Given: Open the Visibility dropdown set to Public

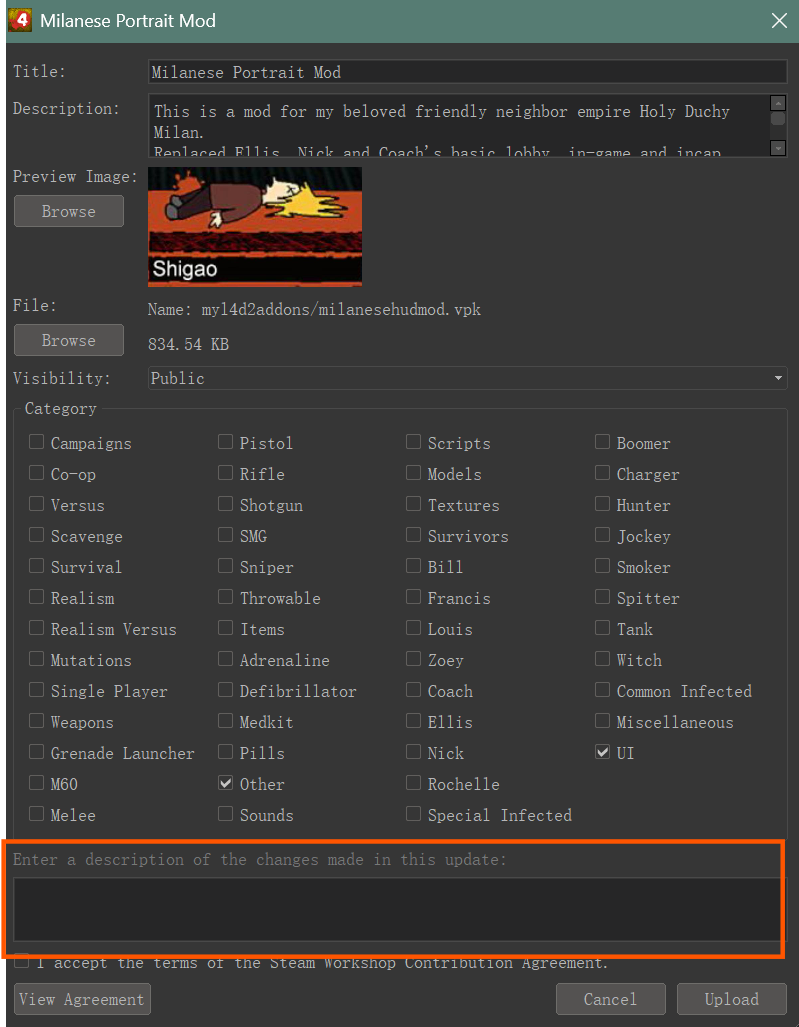Looking at the screenshot, I should (468, 378).
